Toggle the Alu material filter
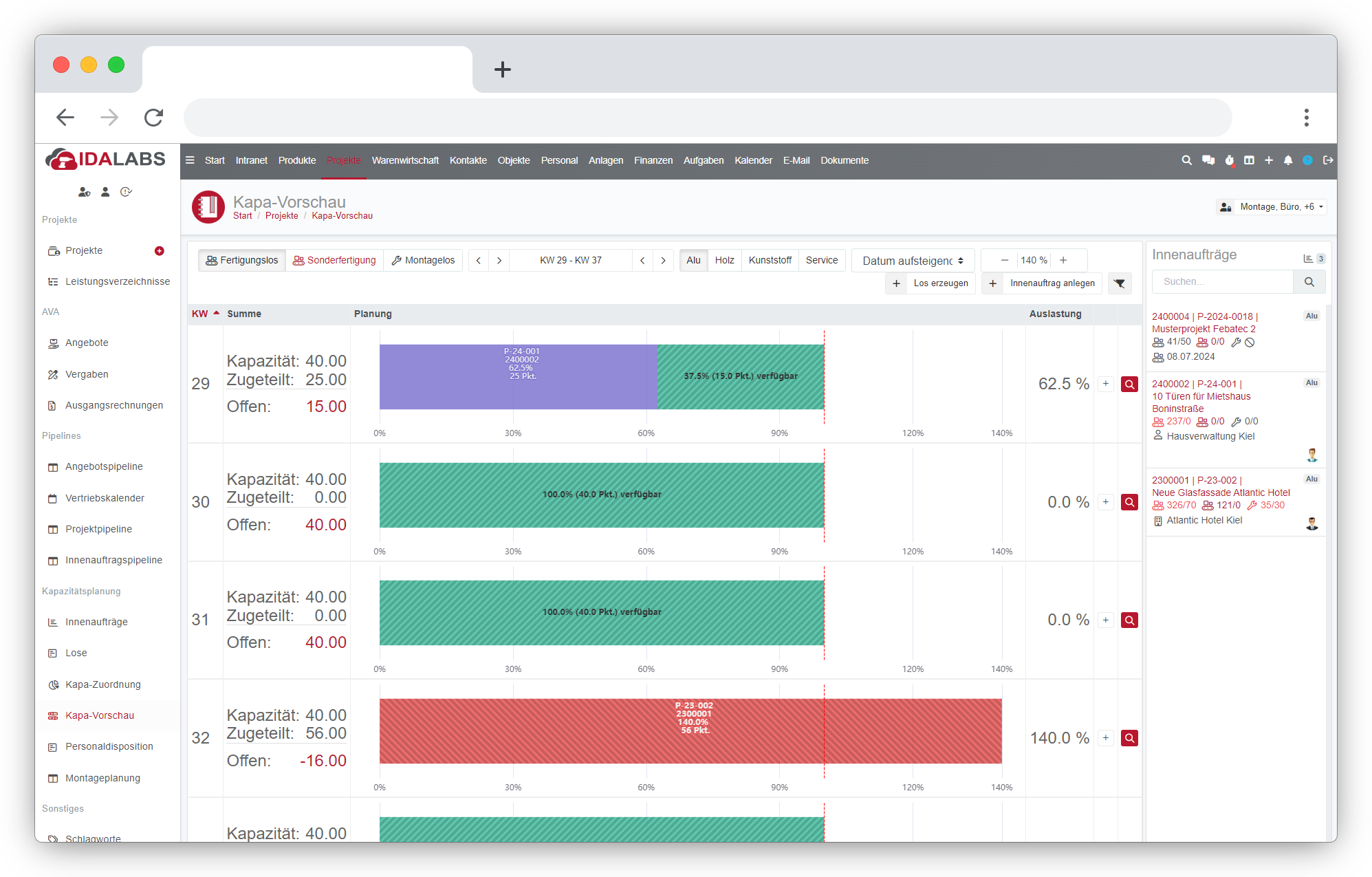 point(693,261)
